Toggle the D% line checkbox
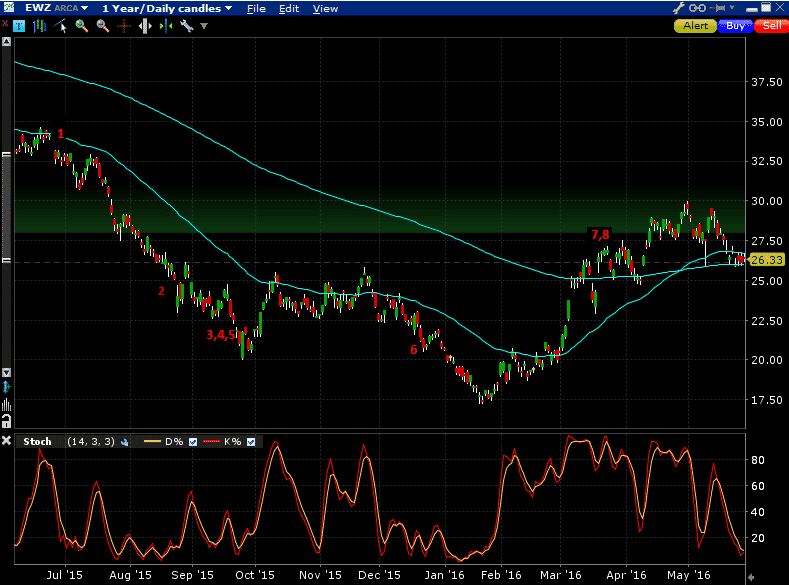This screenshot has height=585, width=789. click(x=193, y=442)
